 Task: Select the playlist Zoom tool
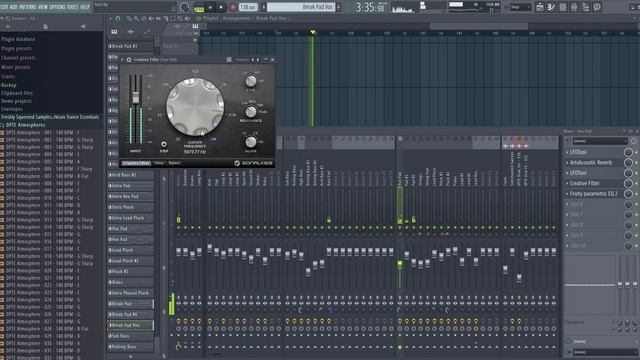(x=180, y=18)
